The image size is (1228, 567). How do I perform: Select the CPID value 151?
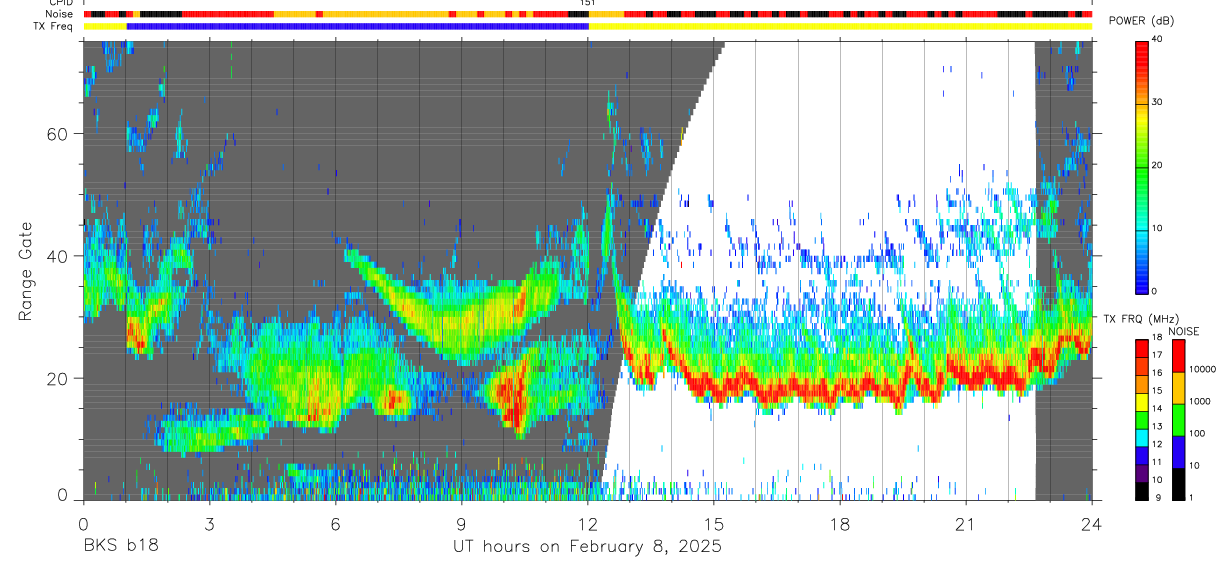pos(588,4)
